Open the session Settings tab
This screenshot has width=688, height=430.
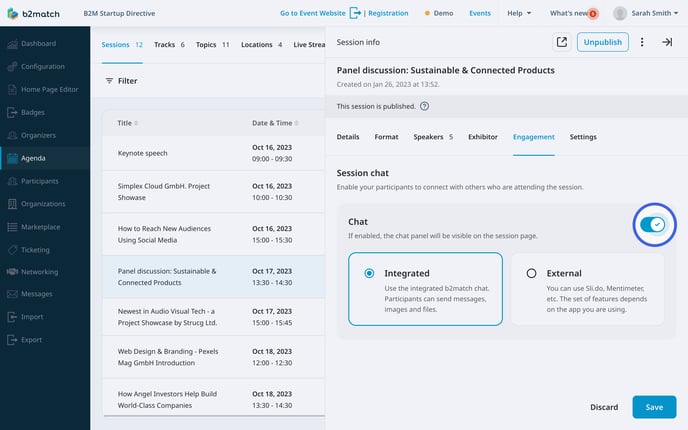click(x=583, y=137)
